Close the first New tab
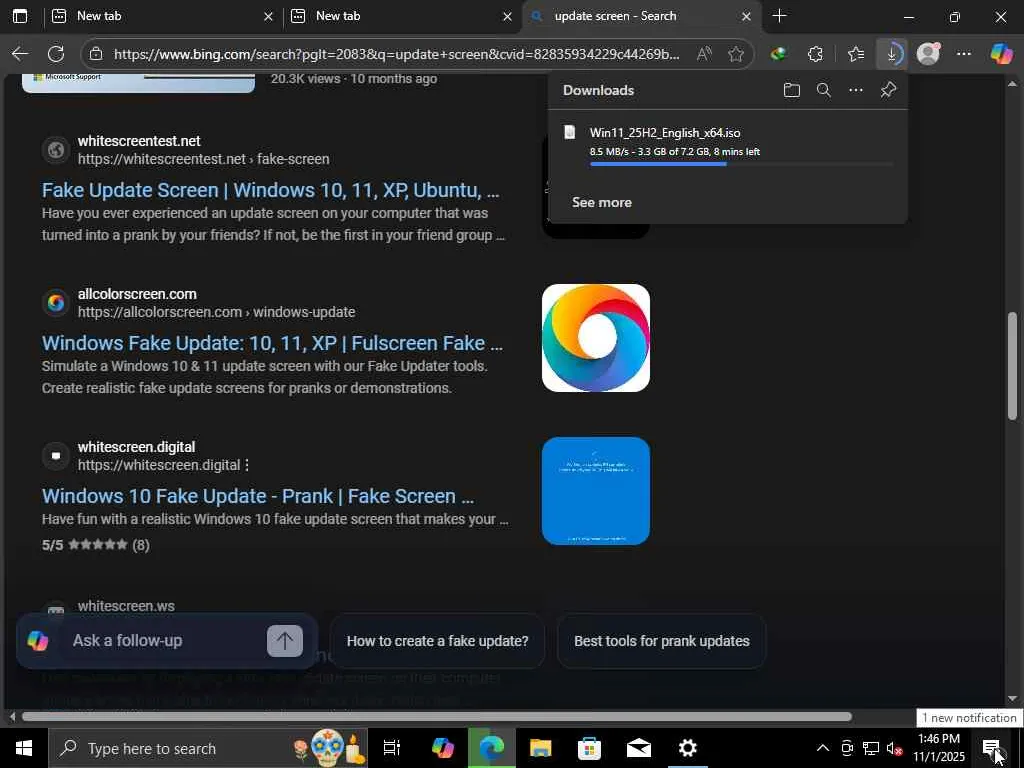Image resolution: width=1024 pixels, height=768 pixels. [268, 16]
